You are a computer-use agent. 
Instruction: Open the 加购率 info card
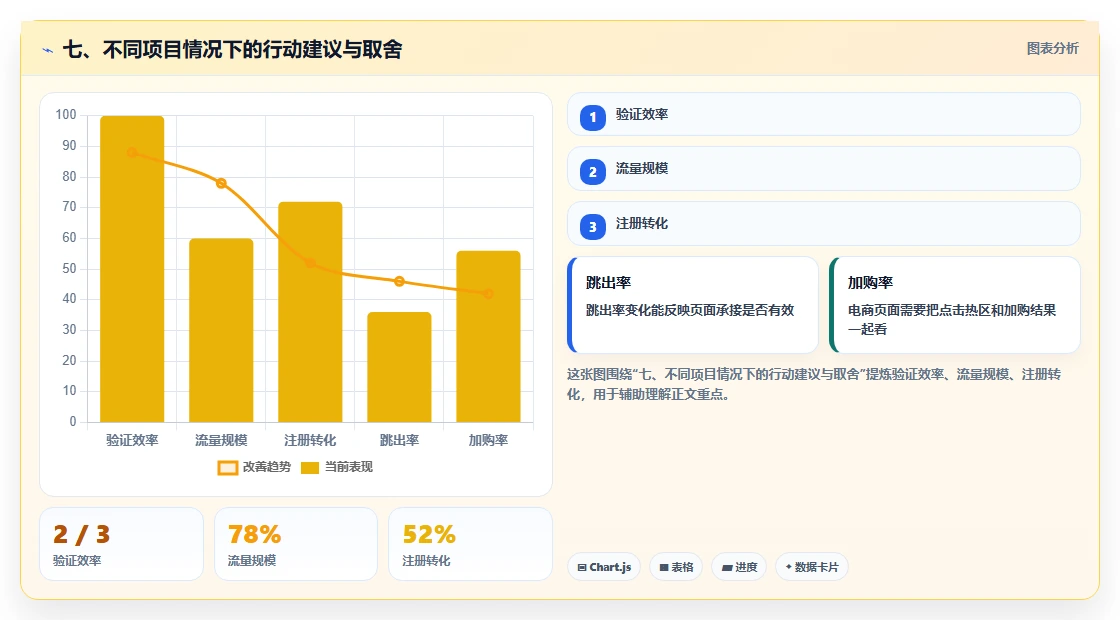click(x=955, y=305)
